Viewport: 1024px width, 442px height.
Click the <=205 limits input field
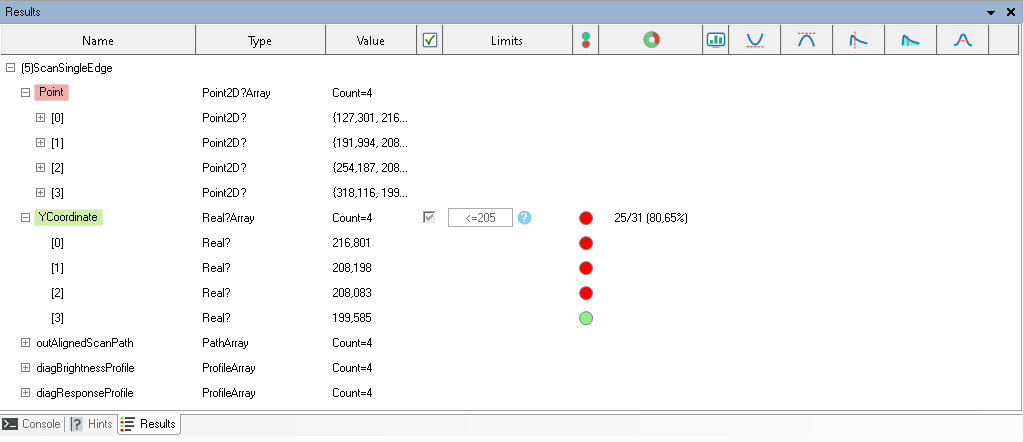[x=480, y=218]
